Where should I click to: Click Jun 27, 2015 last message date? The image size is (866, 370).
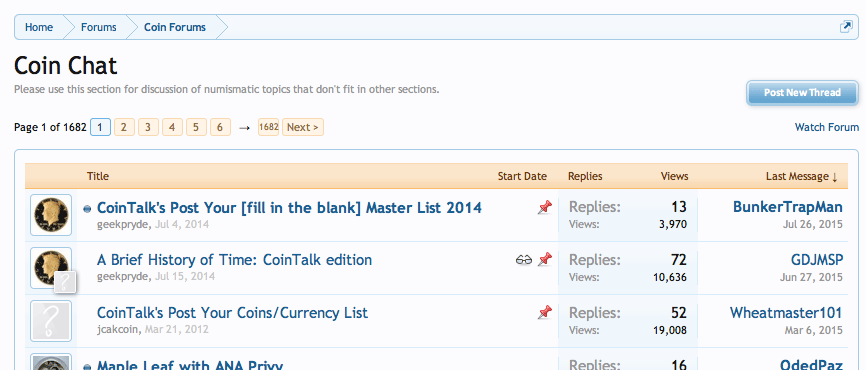(x=811, y=277)
